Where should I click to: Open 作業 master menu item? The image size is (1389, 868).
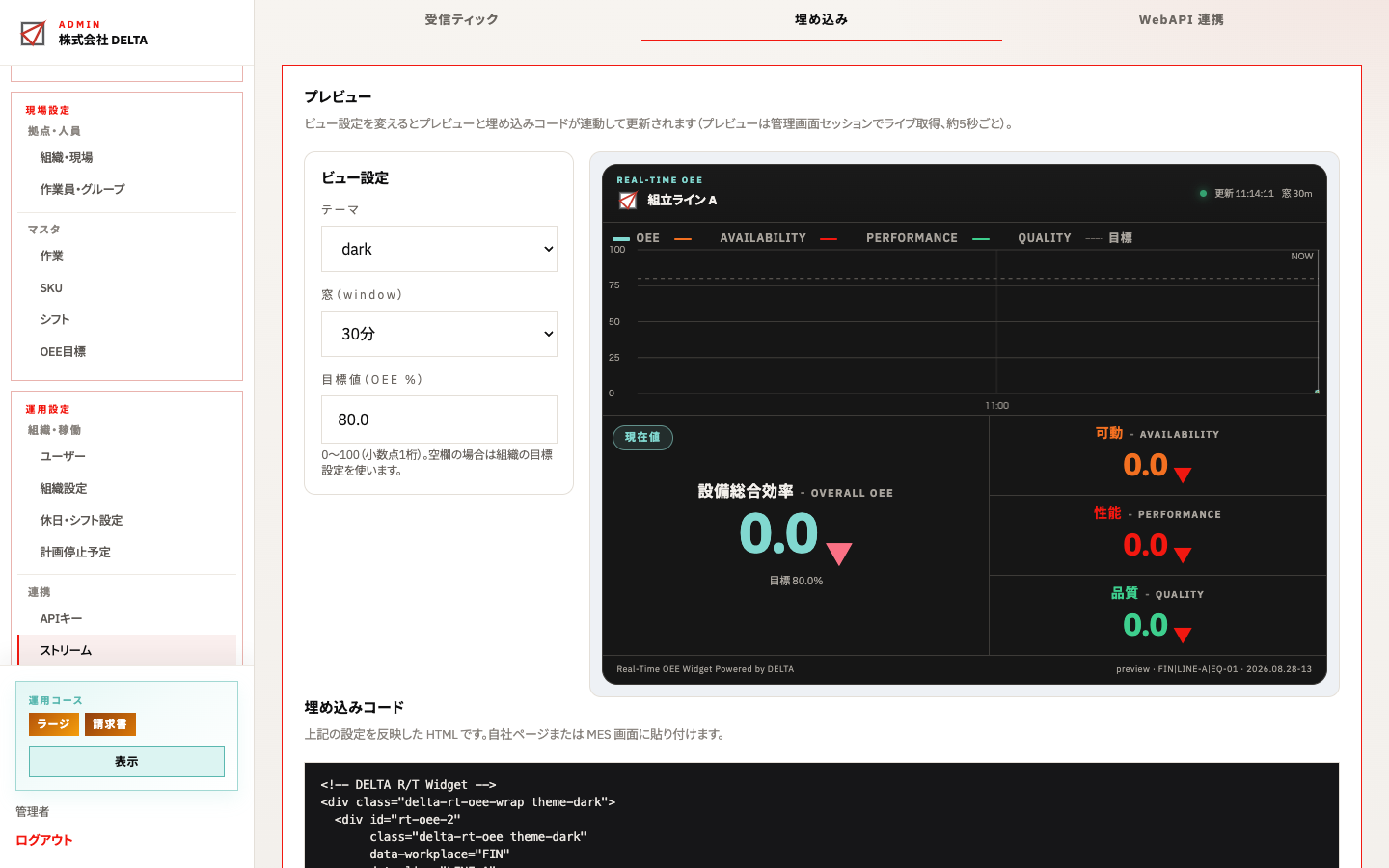[x=126, y=257]
